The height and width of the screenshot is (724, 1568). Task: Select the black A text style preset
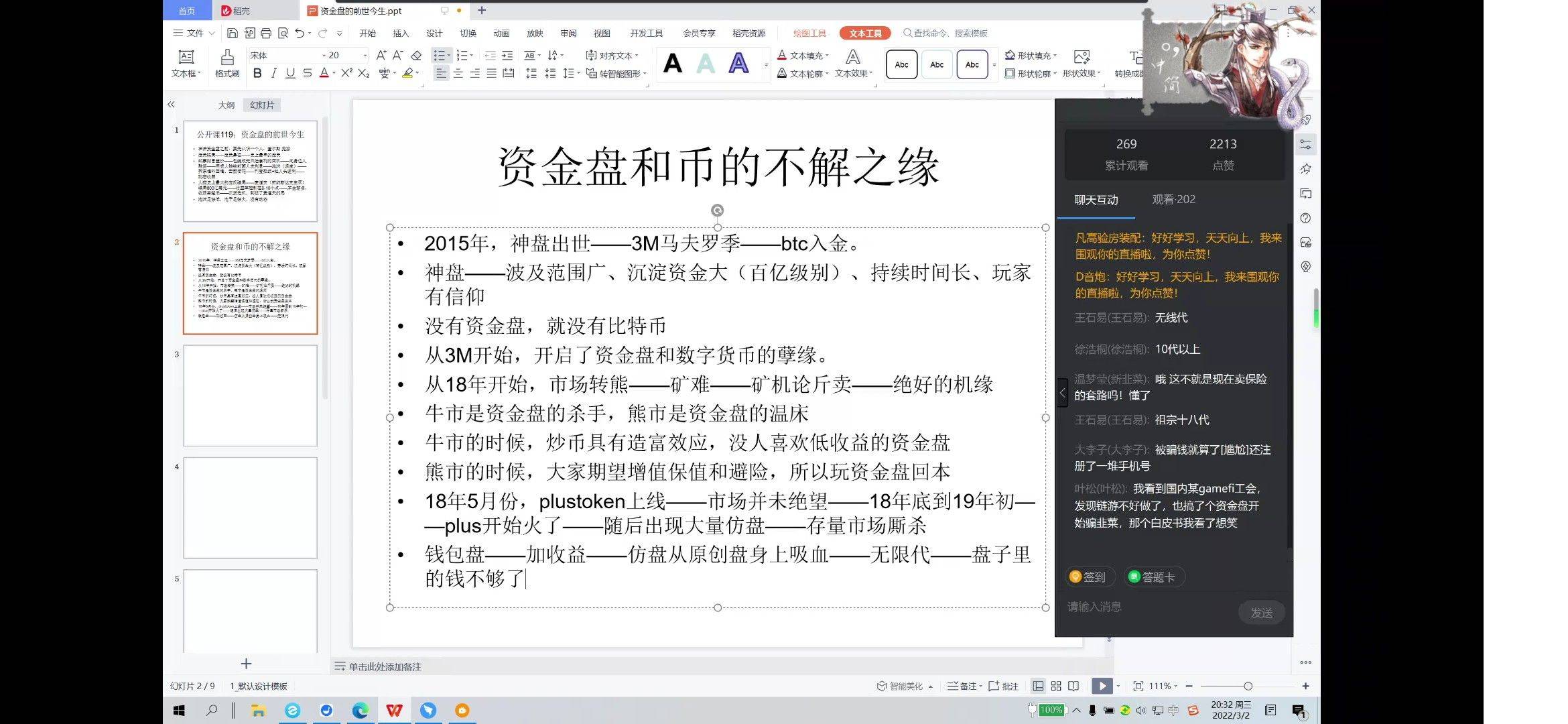pyautogui.click(x=673, y=64)
